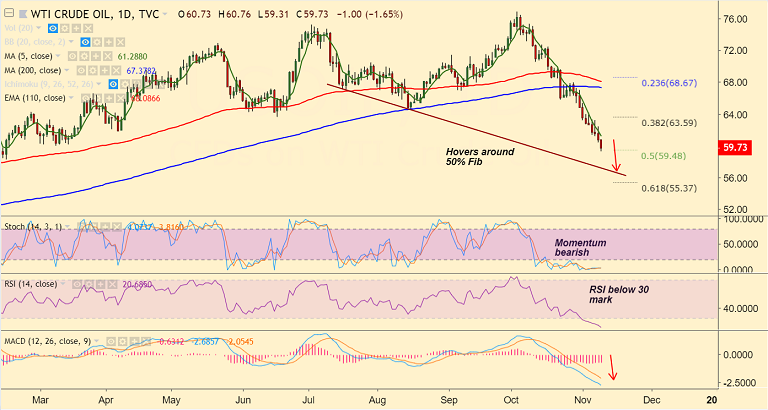
Task: Toggle visibility eye for Ichimoku indicator
Action: (x=113, y=84)
